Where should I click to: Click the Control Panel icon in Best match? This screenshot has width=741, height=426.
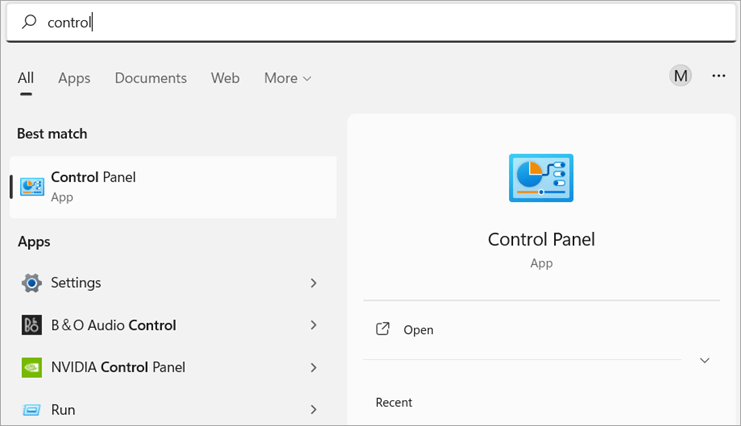(32, 187)
